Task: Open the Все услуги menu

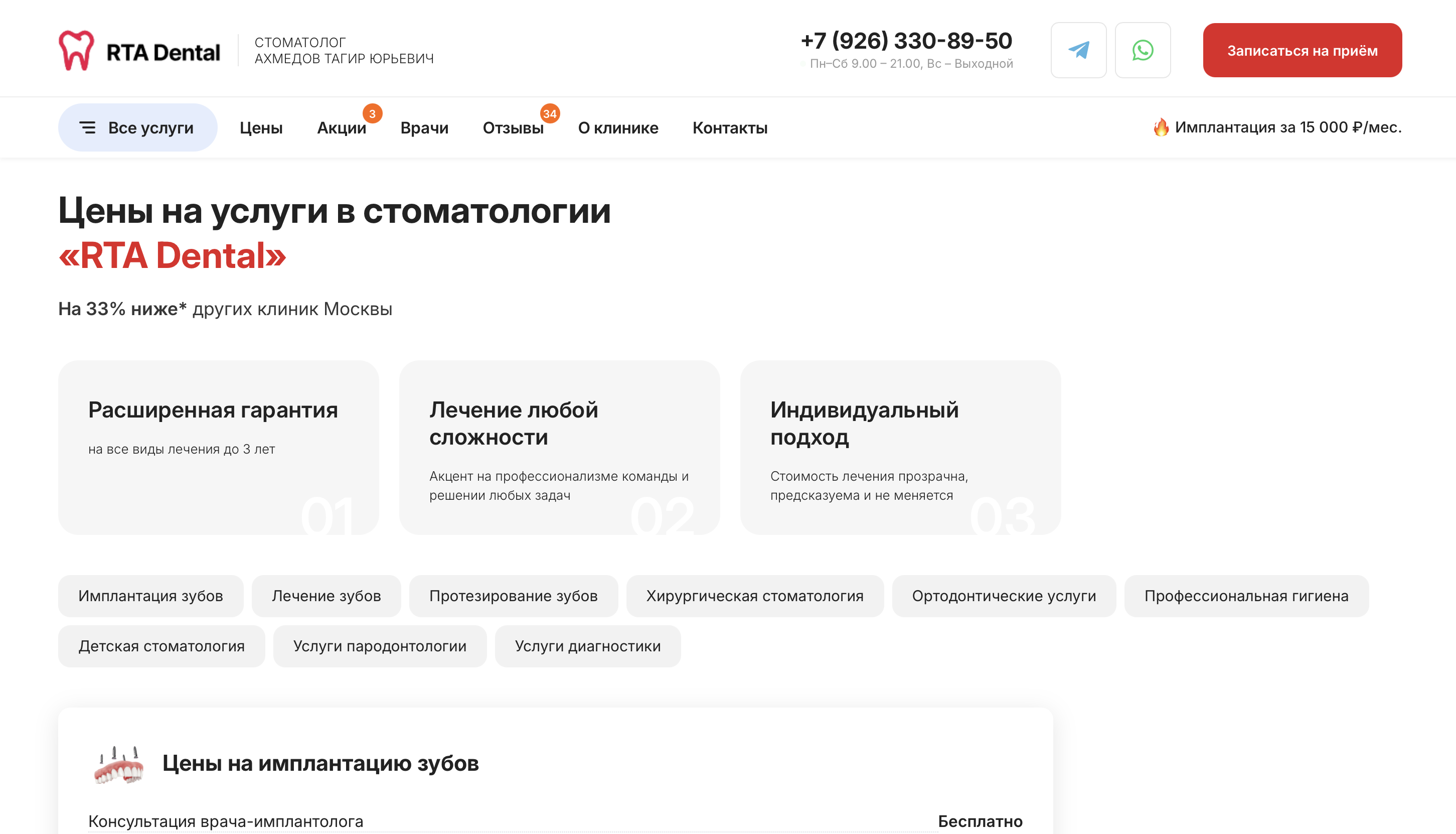Action: click(x=137, y=127)
